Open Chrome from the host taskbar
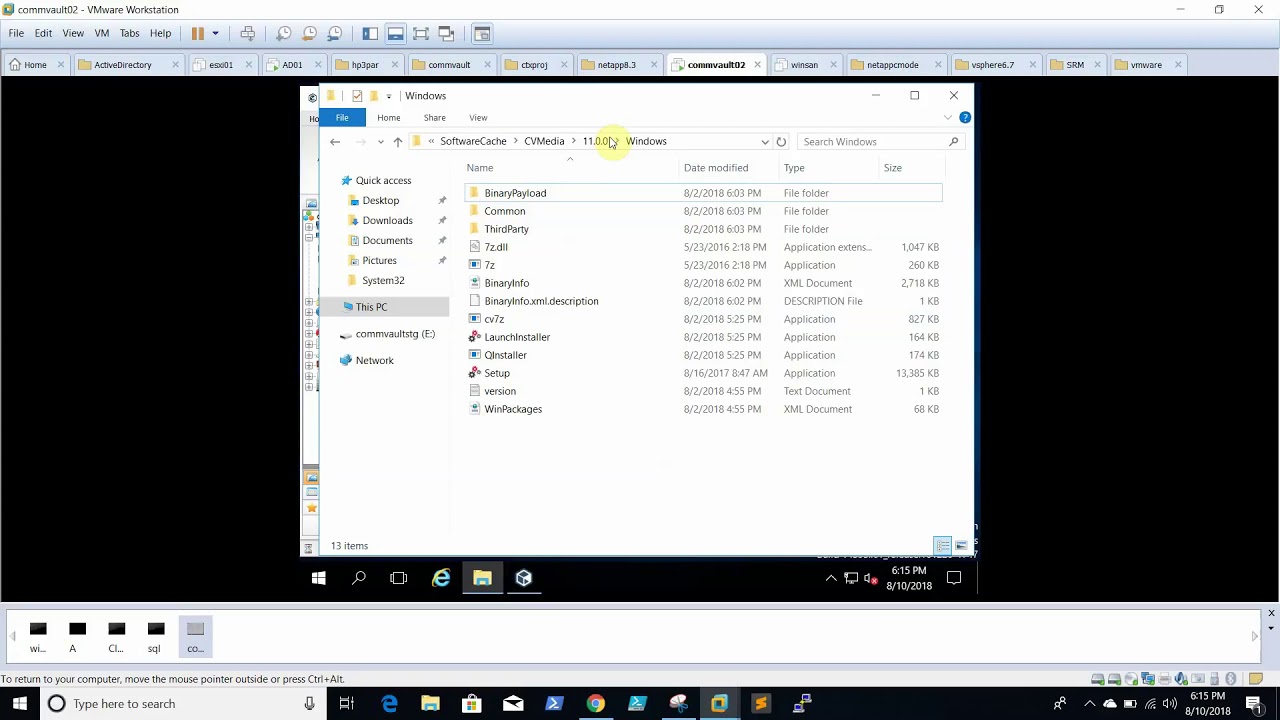The width and height of the screenshot is (1280, 720). tap(595, 704)
